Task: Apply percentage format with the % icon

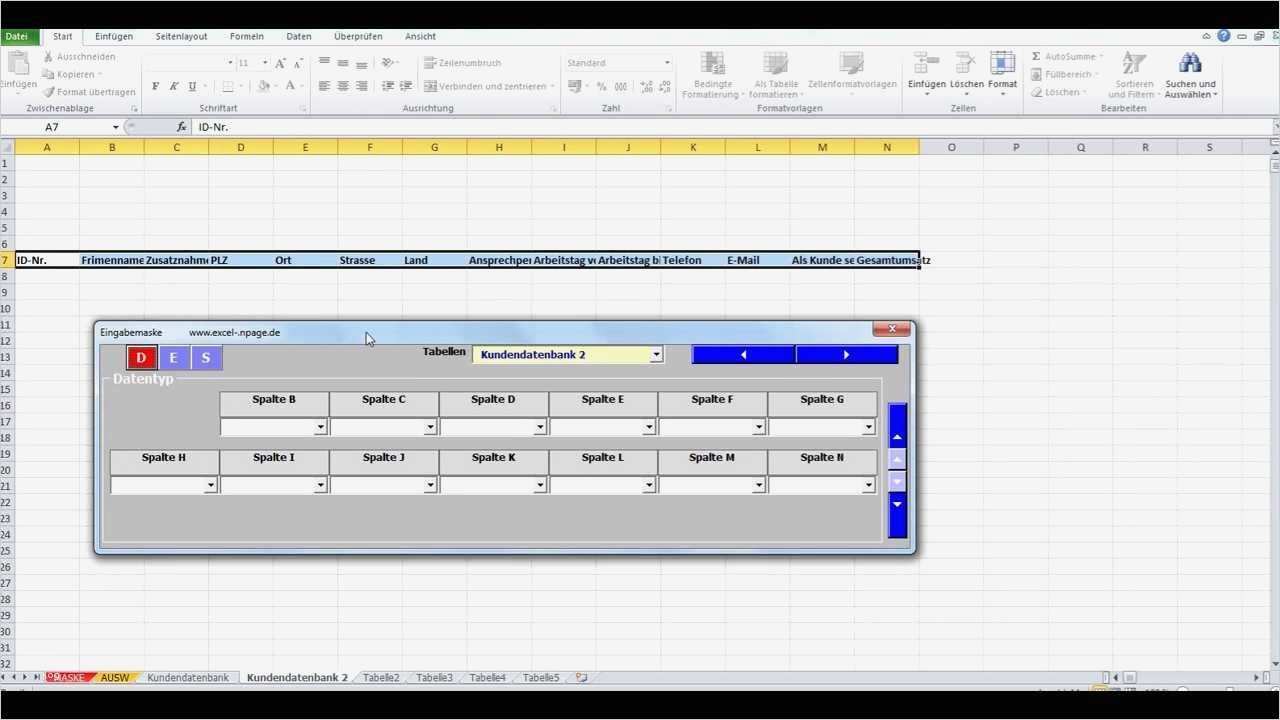Action: [600, 87]
